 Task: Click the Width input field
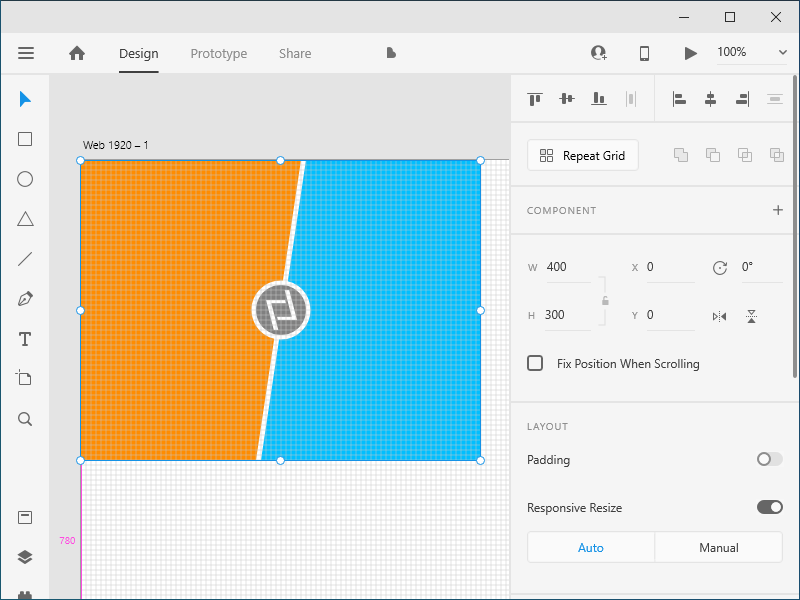(x=568, y=267)
